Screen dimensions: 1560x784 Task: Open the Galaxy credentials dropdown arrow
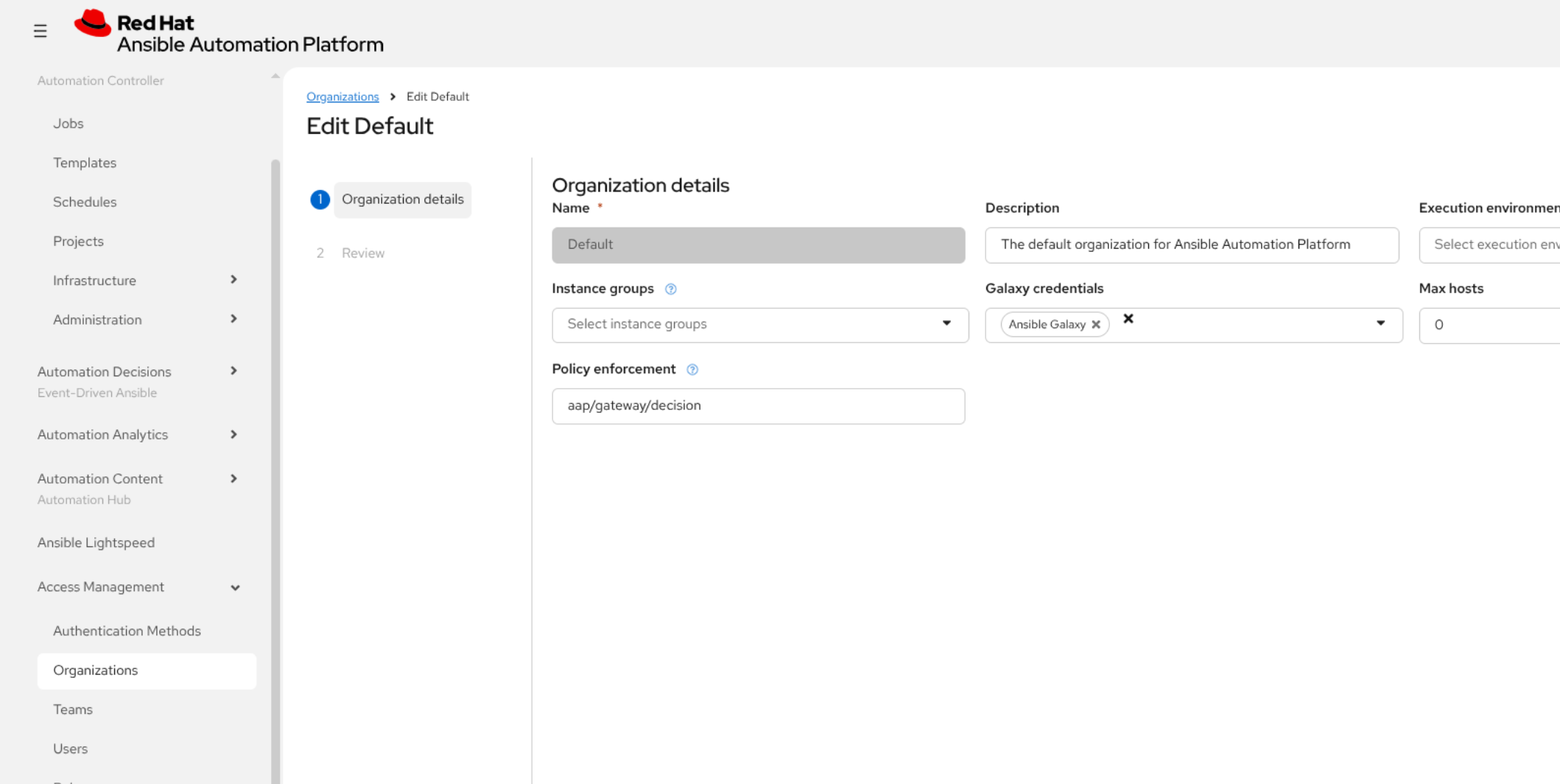pos(1380,324)
